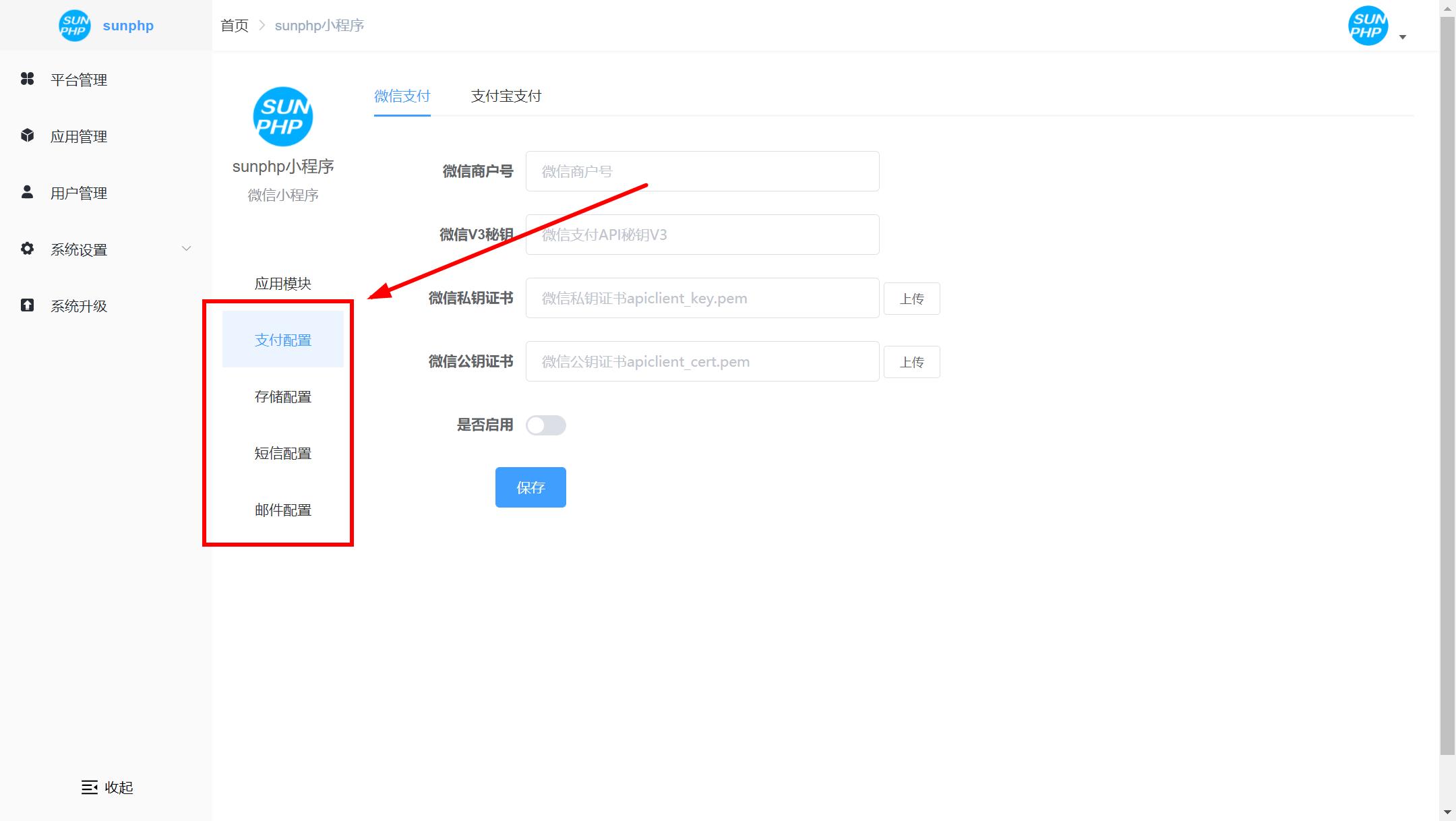Click the 收起 collapse sidebar label

(119, 787)
